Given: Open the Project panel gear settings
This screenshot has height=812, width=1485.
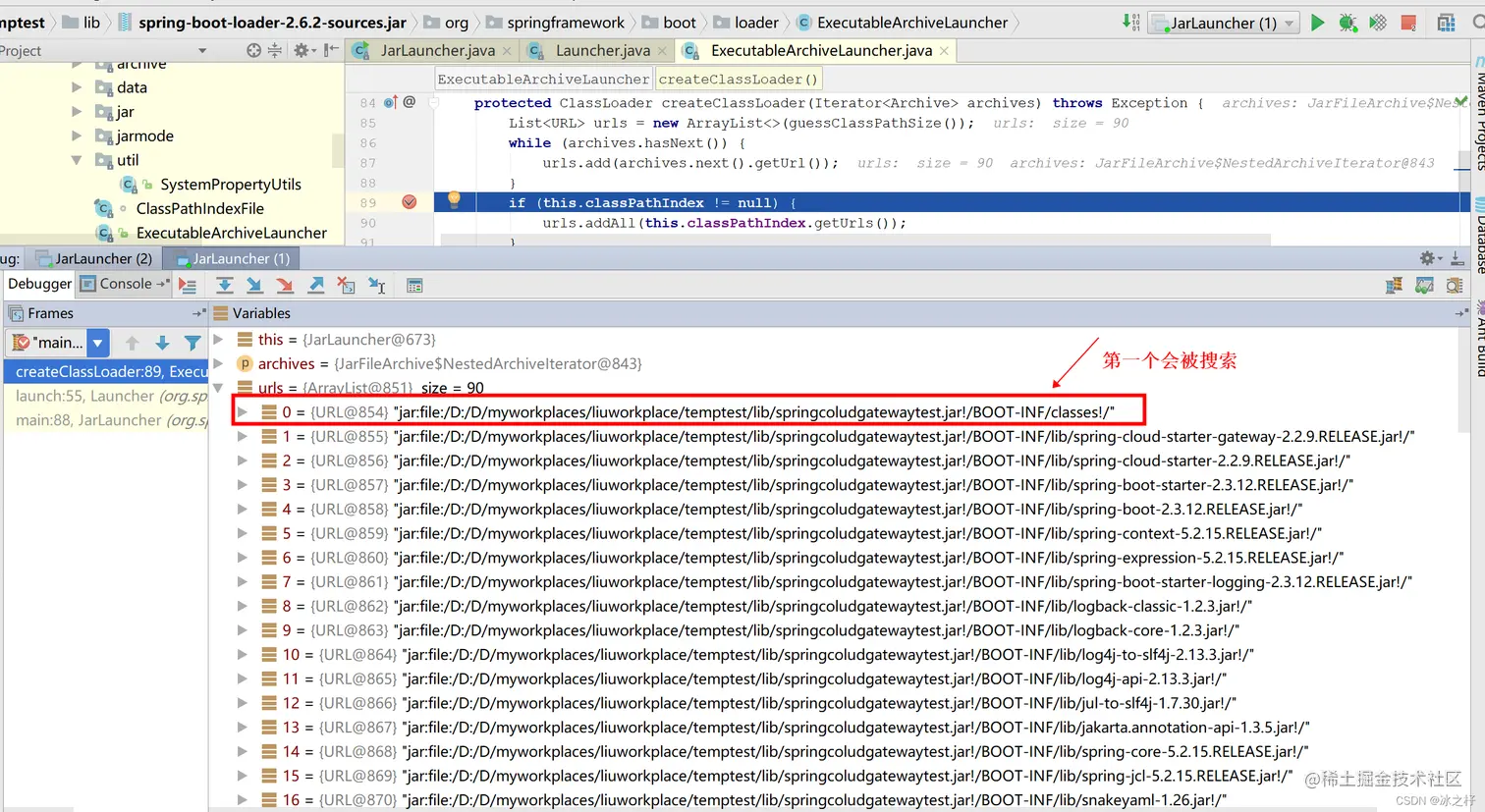Looking at the screenshot, I should (x=302, y=50).
